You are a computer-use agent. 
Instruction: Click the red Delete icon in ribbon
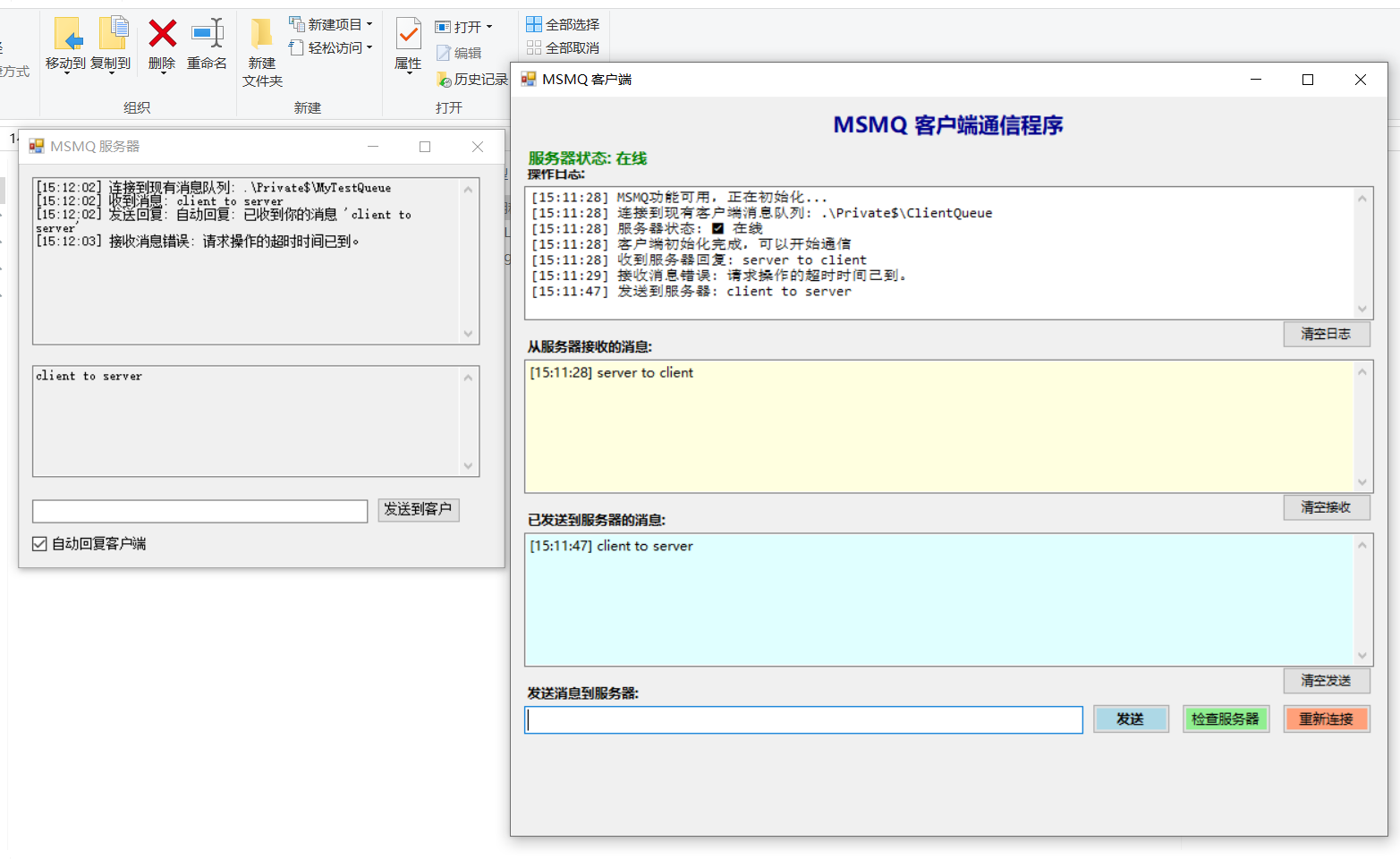pos(162,34)
